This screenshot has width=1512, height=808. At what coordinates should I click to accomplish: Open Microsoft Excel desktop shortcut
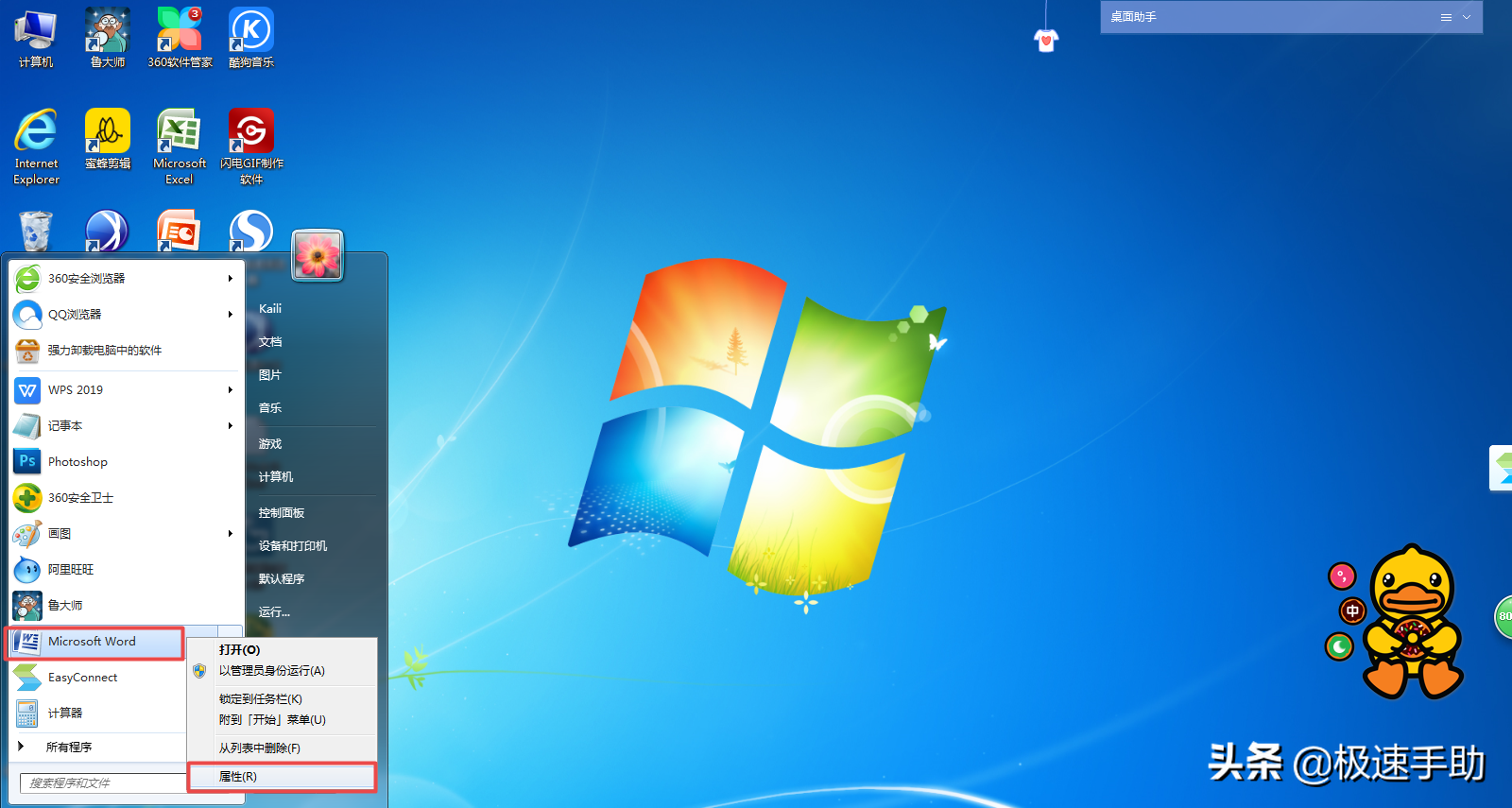click(180, 146)
